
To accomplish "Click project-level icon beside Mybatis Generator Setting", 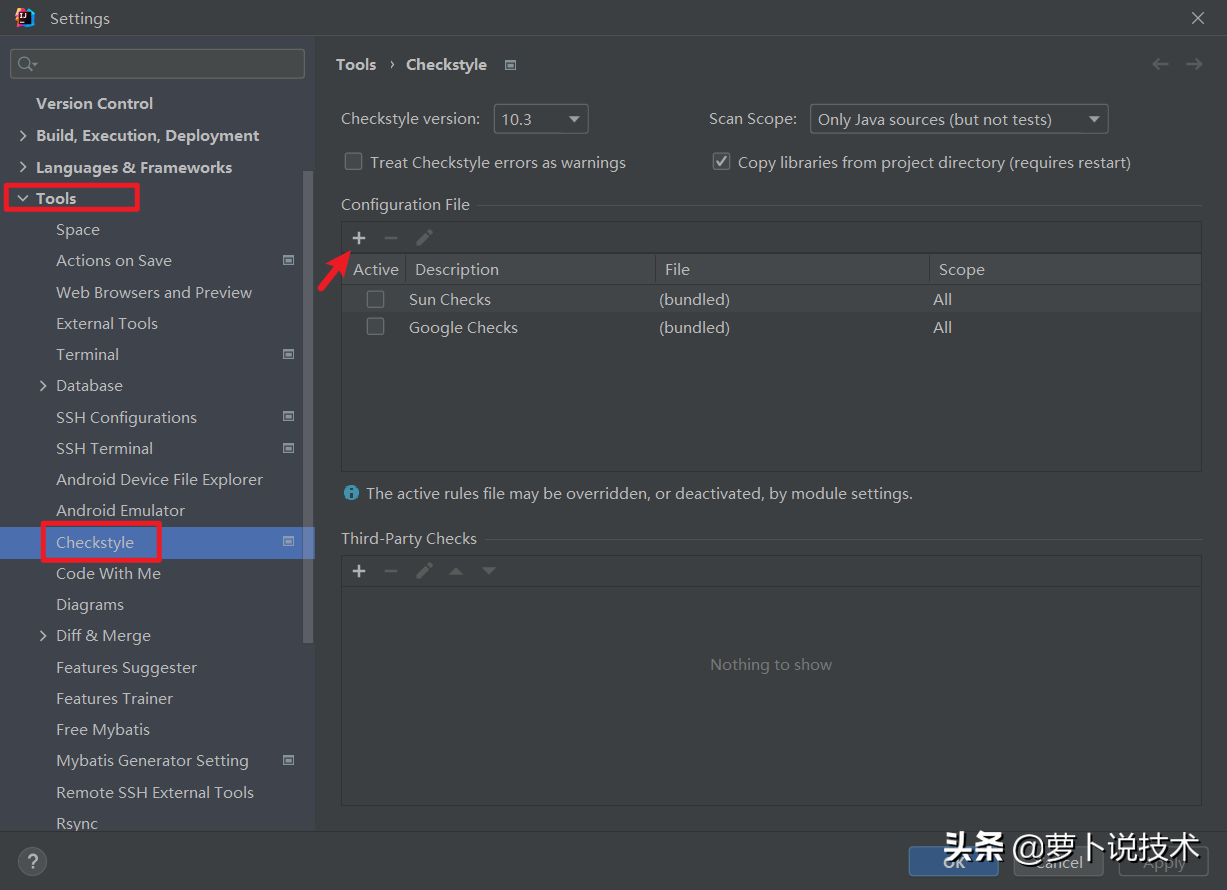I will 288,760.
